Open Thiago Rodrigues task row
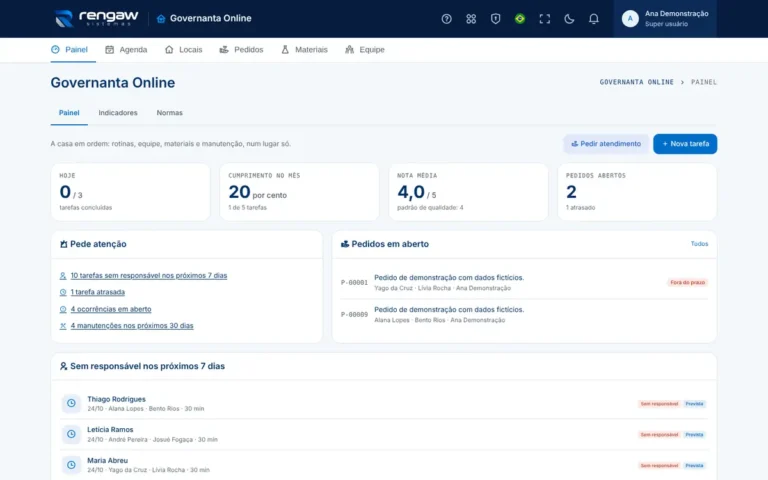768x480 pixels. pyautogui.click(x=384, y=403)
